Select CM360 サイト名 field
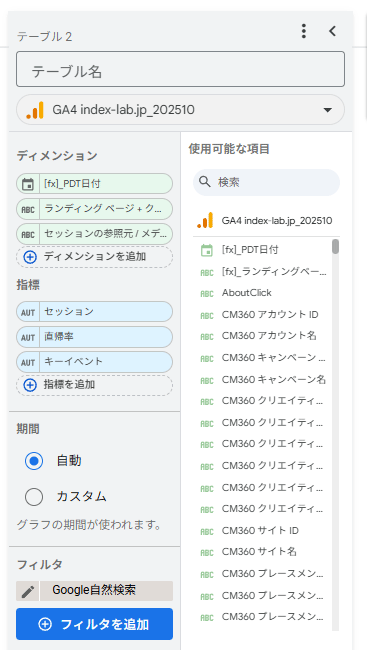 coord(259,552)
